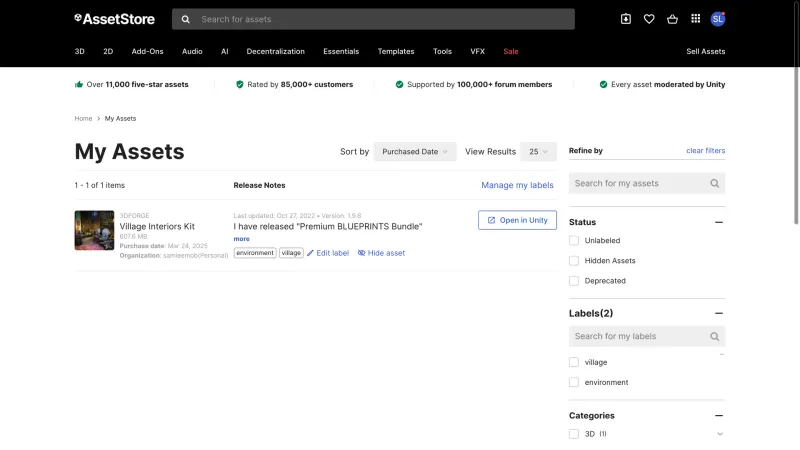Image resolution: width=800 pixels, height=450 pixels.
Task: Open the Templates menu
Action: [x=396, y=52]
